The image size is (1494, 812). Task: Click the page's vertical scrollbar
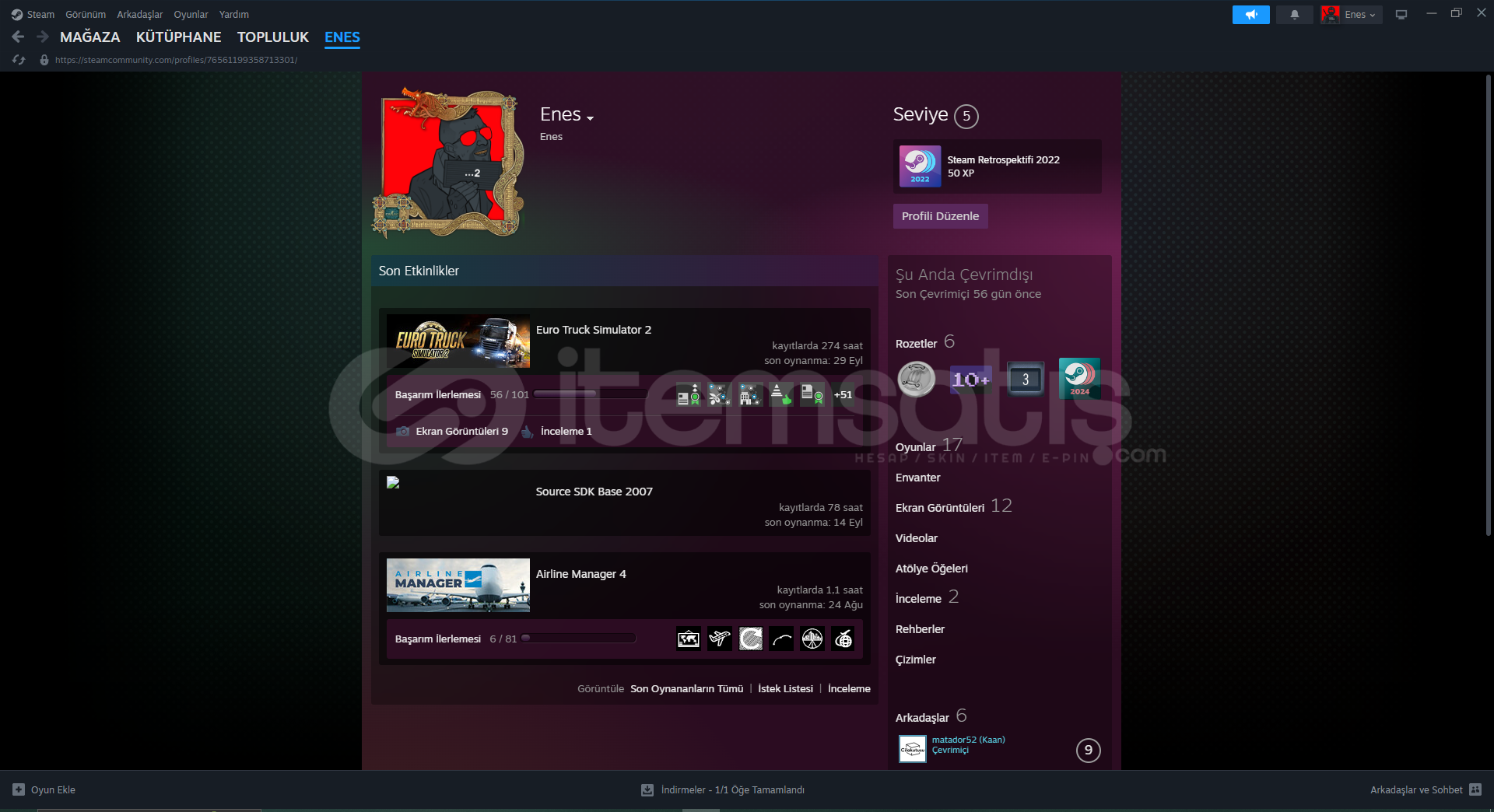point(1488,303)
